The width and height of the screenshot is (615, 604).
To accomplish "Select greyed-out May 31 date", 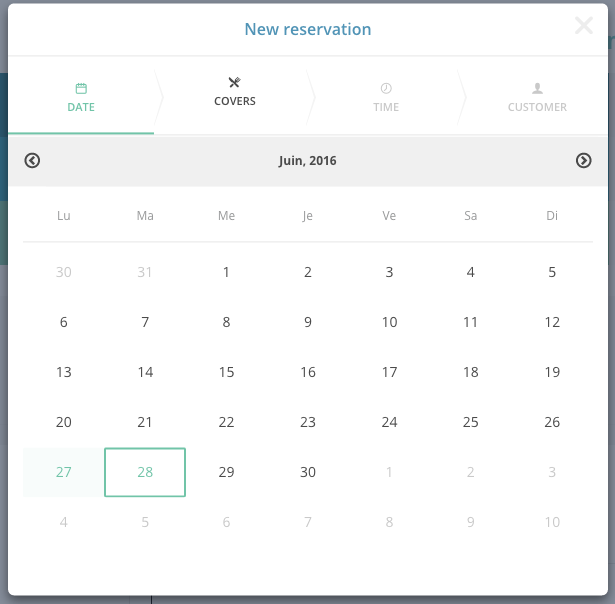I will [145, 272].
